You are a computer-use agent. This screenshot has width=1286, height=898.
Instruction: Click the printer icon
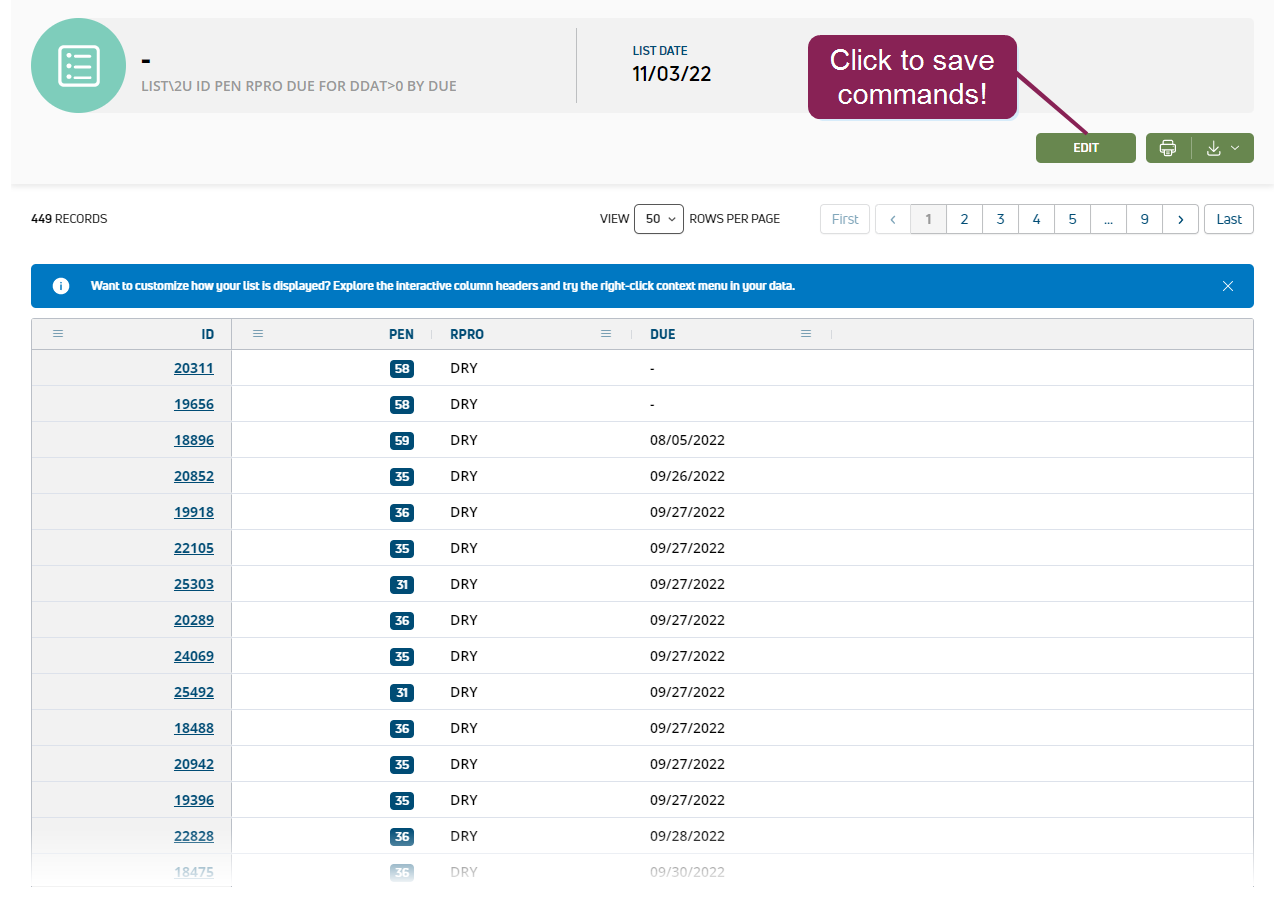click(1167, 148)
